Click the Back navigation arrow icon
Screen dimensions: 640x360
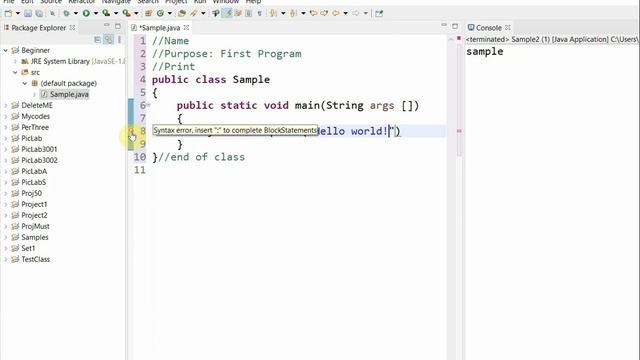336,13
